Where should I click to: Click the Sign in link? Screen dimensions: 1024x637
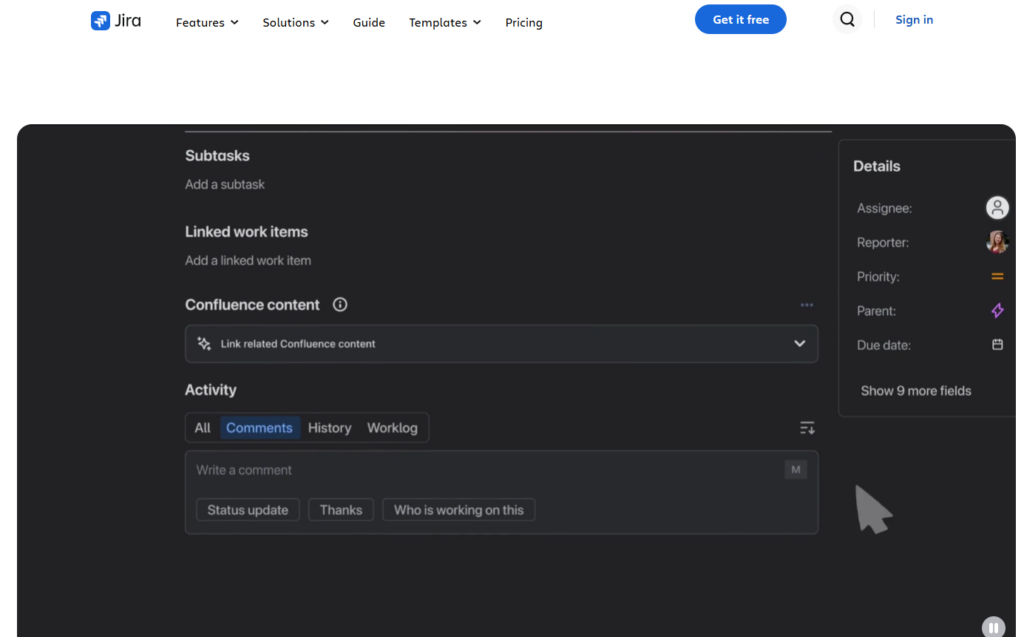914,20
